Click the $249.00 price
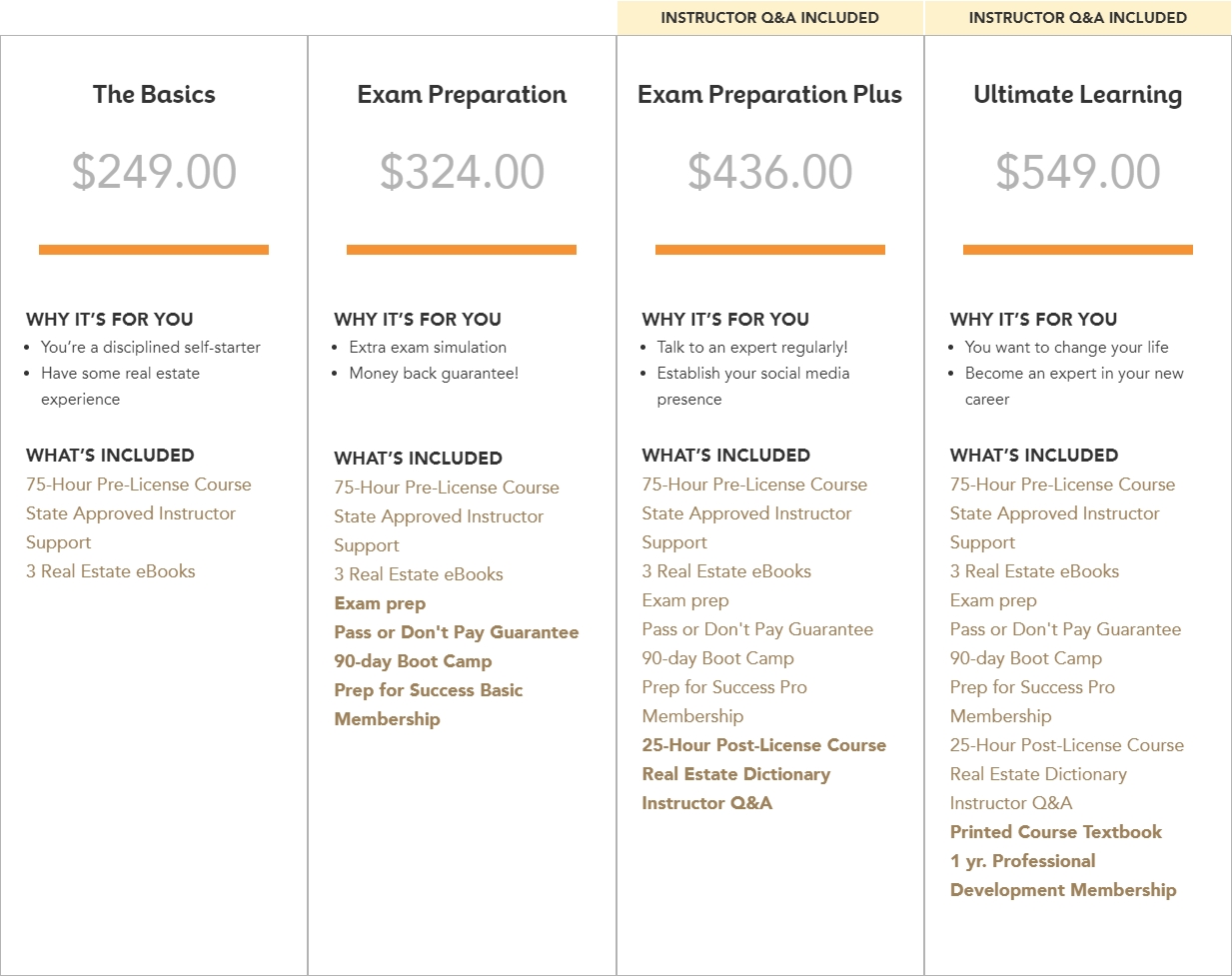Image resolution: width=1232 pixels, height=976 pixels. pos(154,172)
